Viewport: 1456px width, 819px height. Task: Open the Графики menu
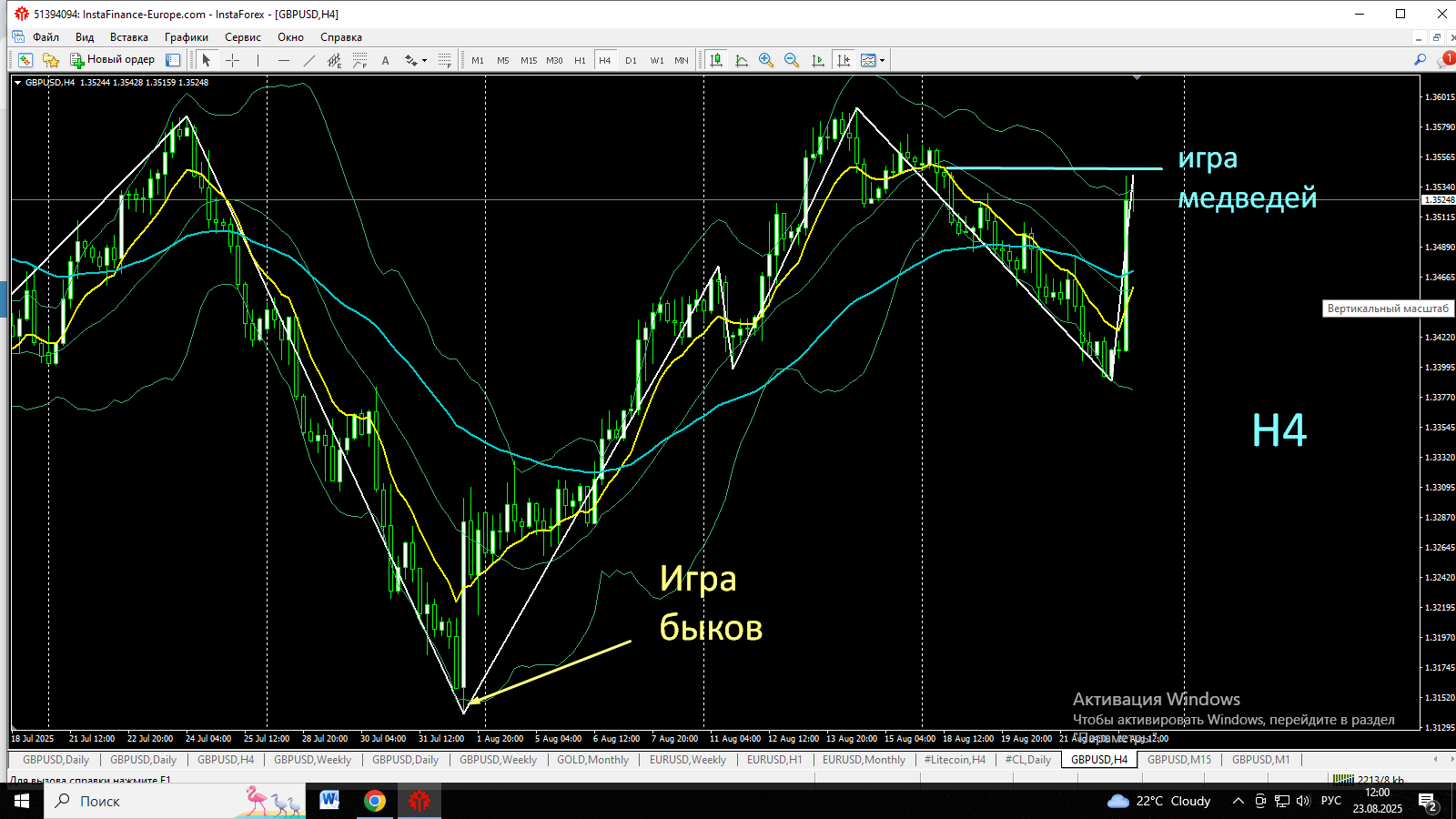point(187,37)
